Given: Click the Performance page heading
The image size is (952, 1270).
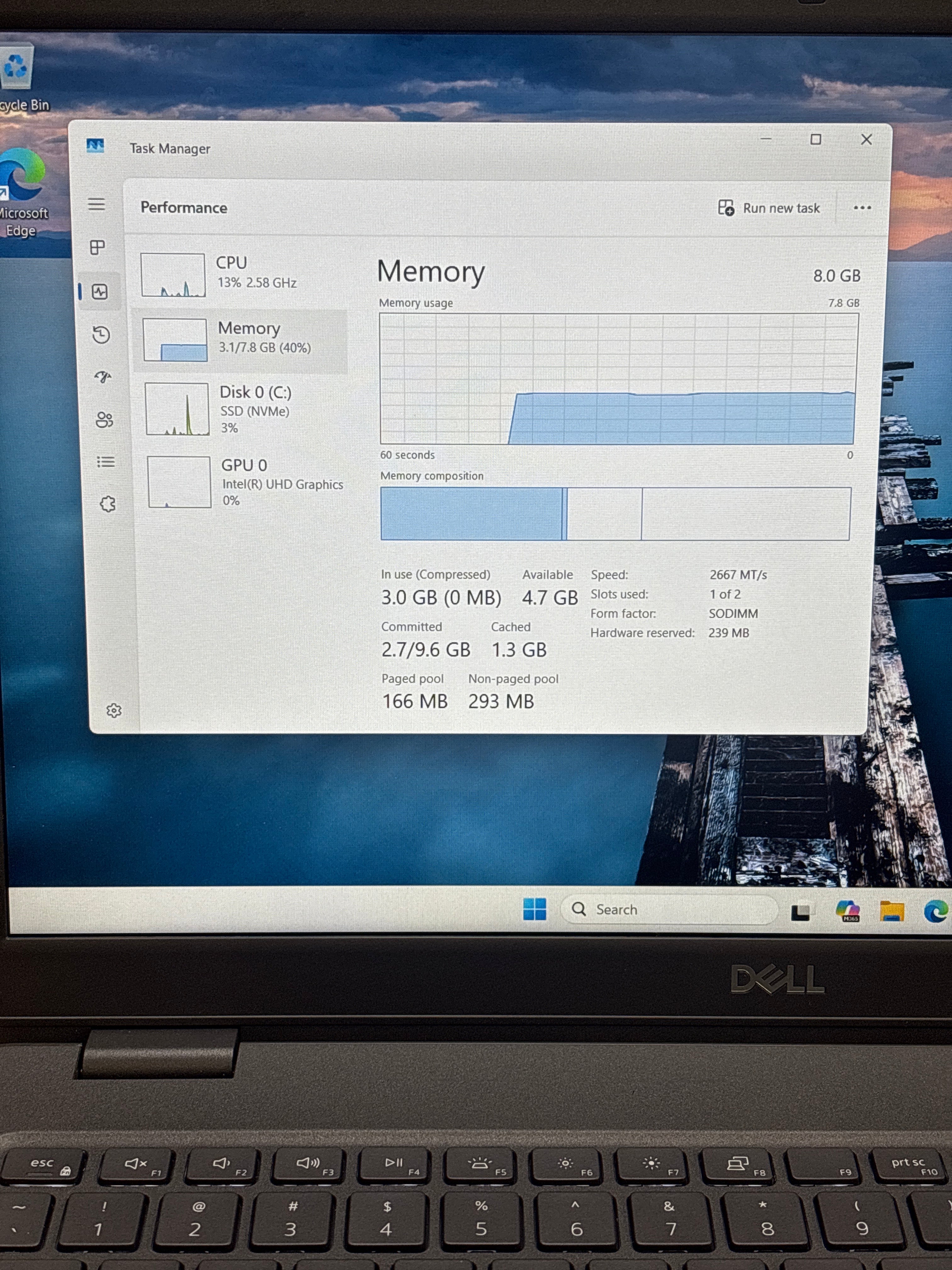Looking at the screenshot, I should click(x=184, y=207).
